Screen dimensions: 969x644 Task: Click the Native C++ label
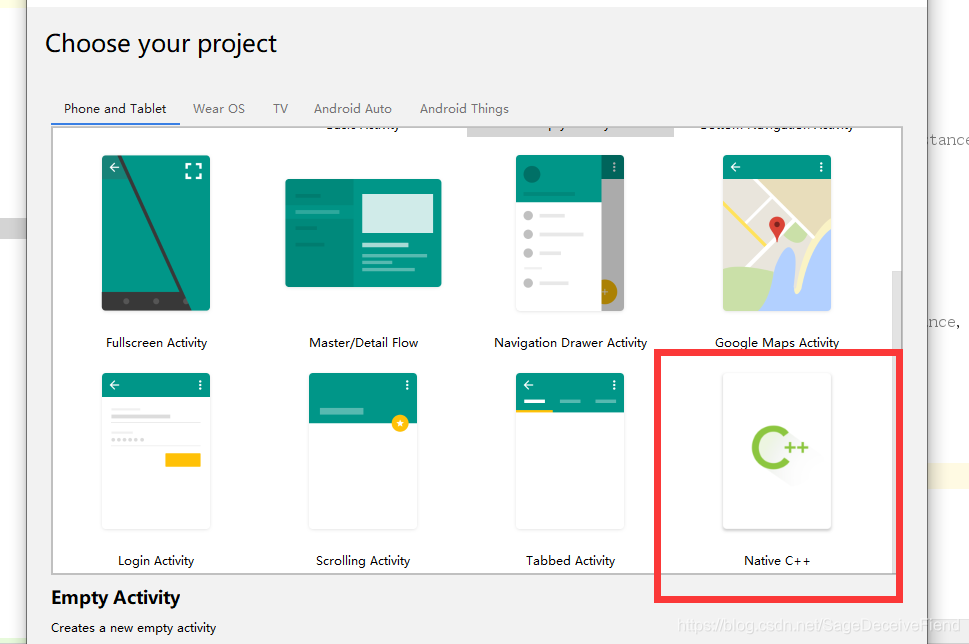click(x=777, y=561)
